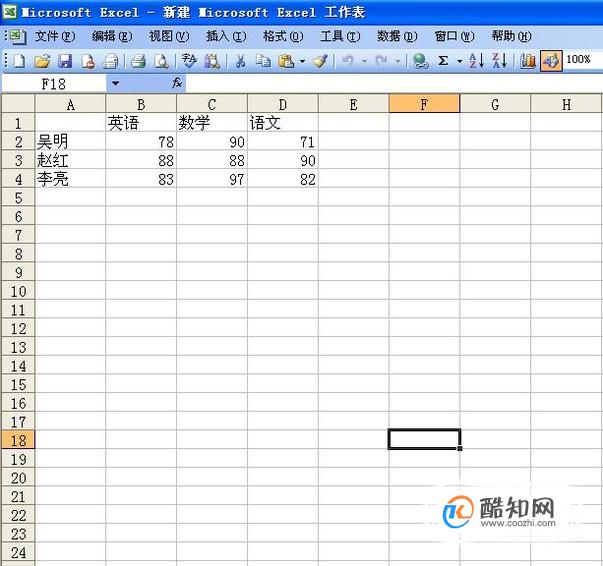Run the Spelling check icon
Screen dimensions: 603x566
point(189,61)
